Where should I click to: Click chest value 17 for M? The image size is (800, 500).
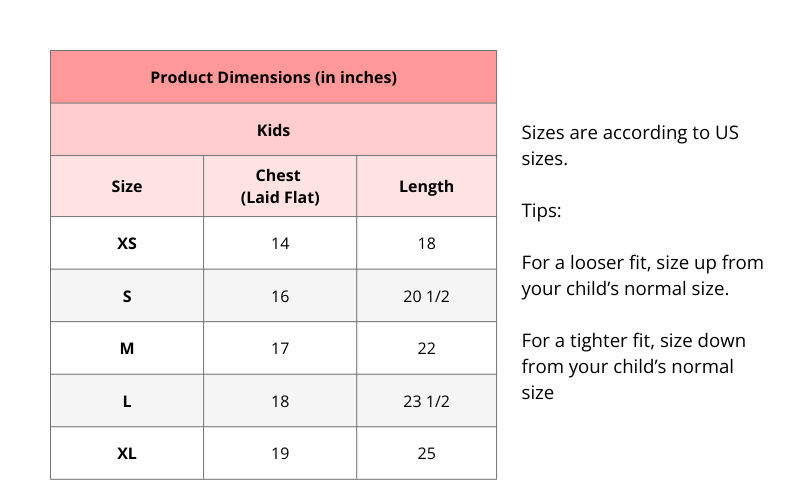point(280,348)
